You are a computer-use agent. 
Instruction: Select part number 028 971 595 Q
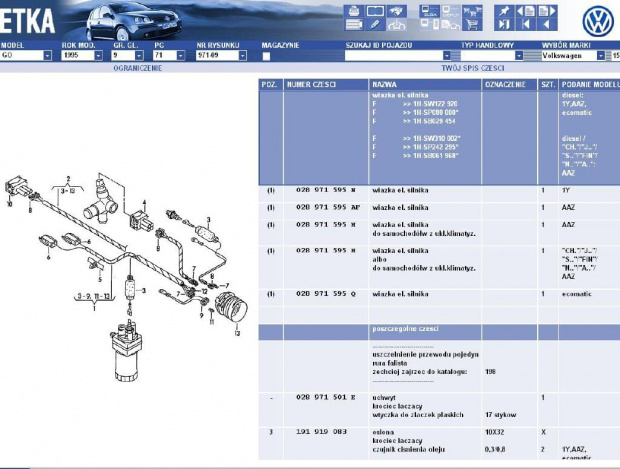(326, 294)
